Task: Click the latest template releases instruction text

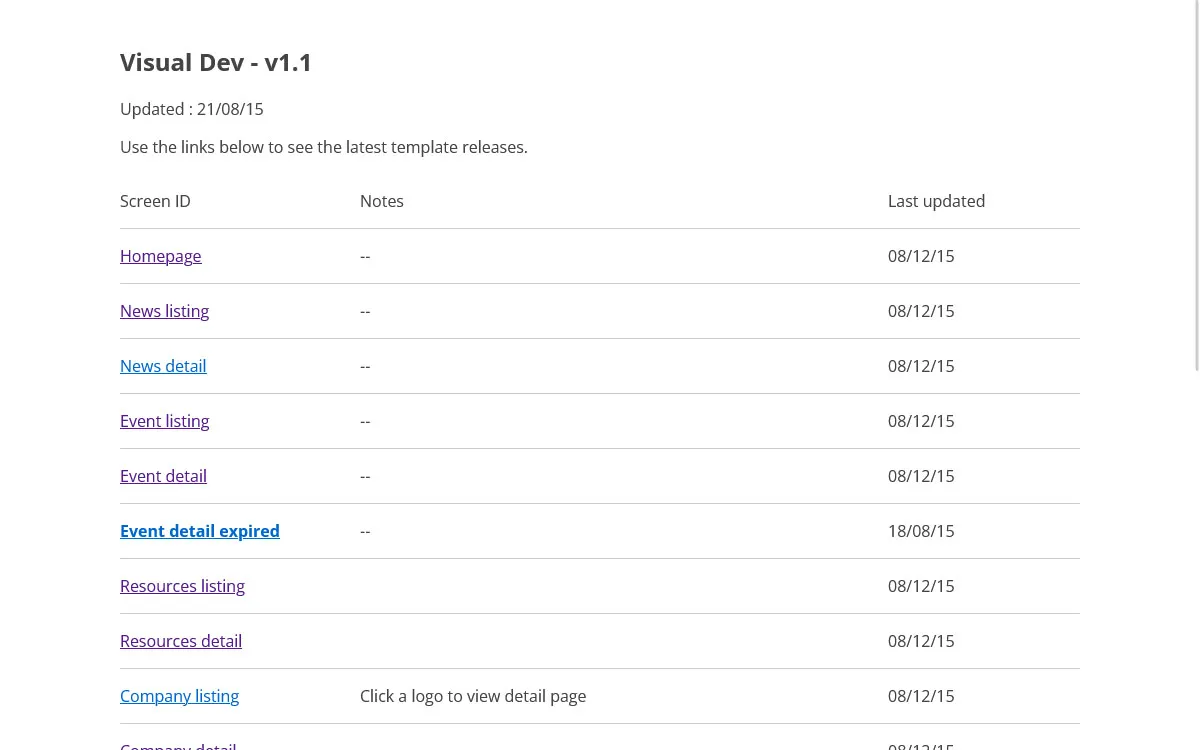Action: [x=324, y=147]
